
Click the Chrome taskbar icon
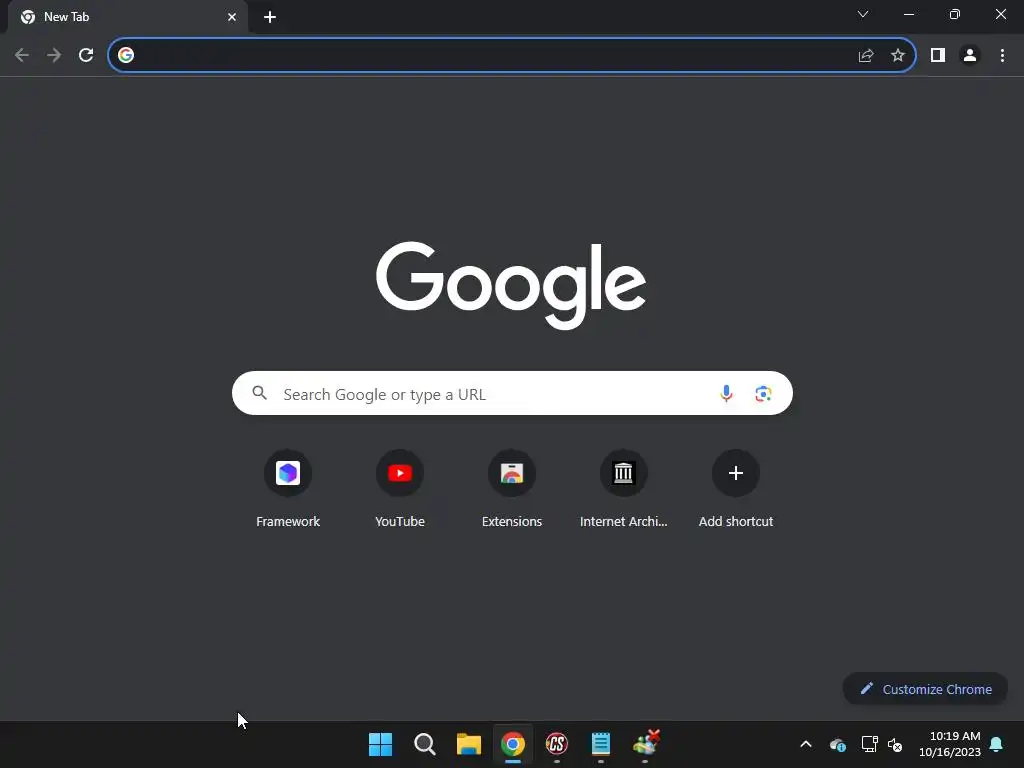pos(513,744)
